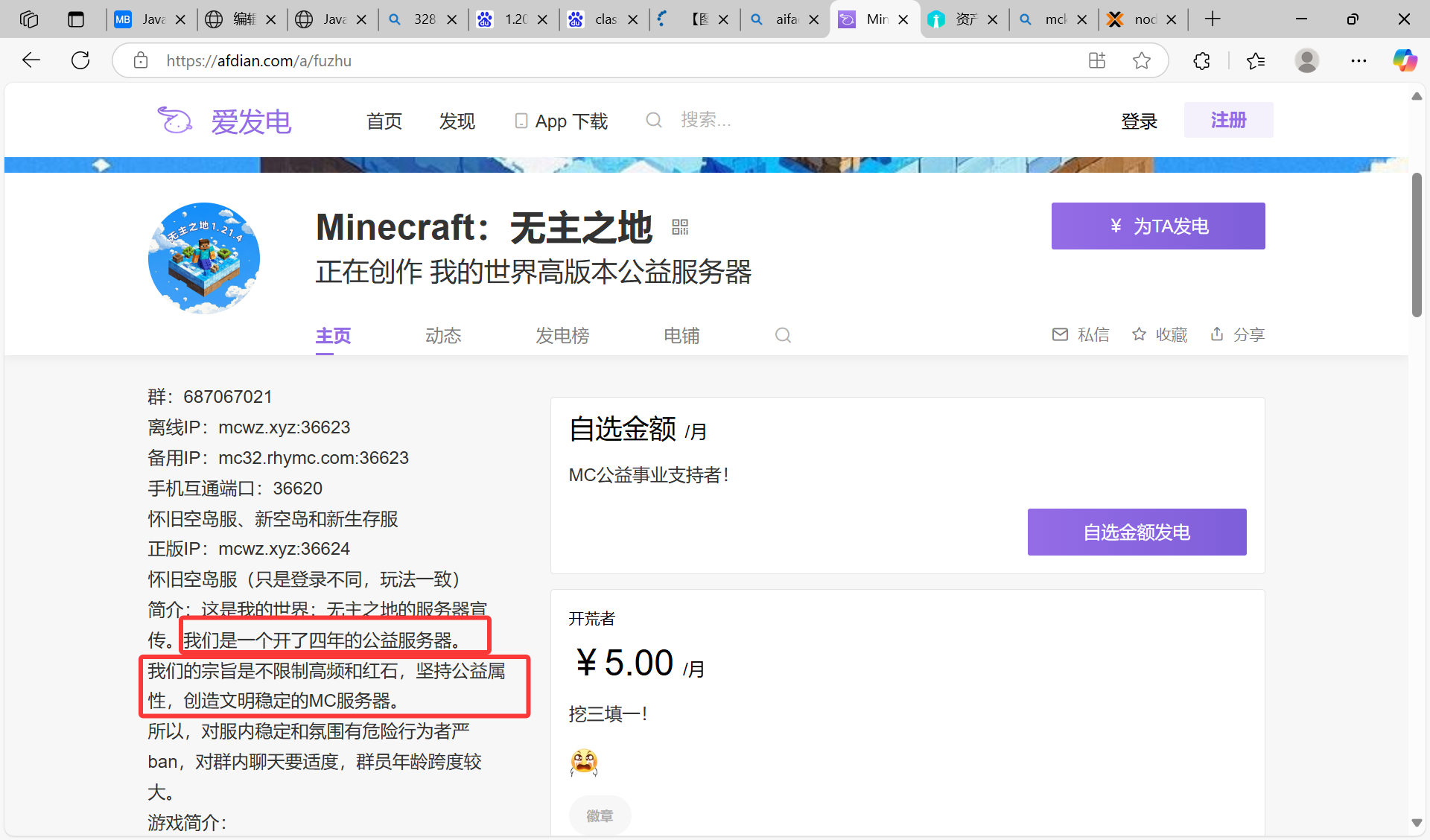Click the scrollbar up arrow

[x=1417, y=96]
